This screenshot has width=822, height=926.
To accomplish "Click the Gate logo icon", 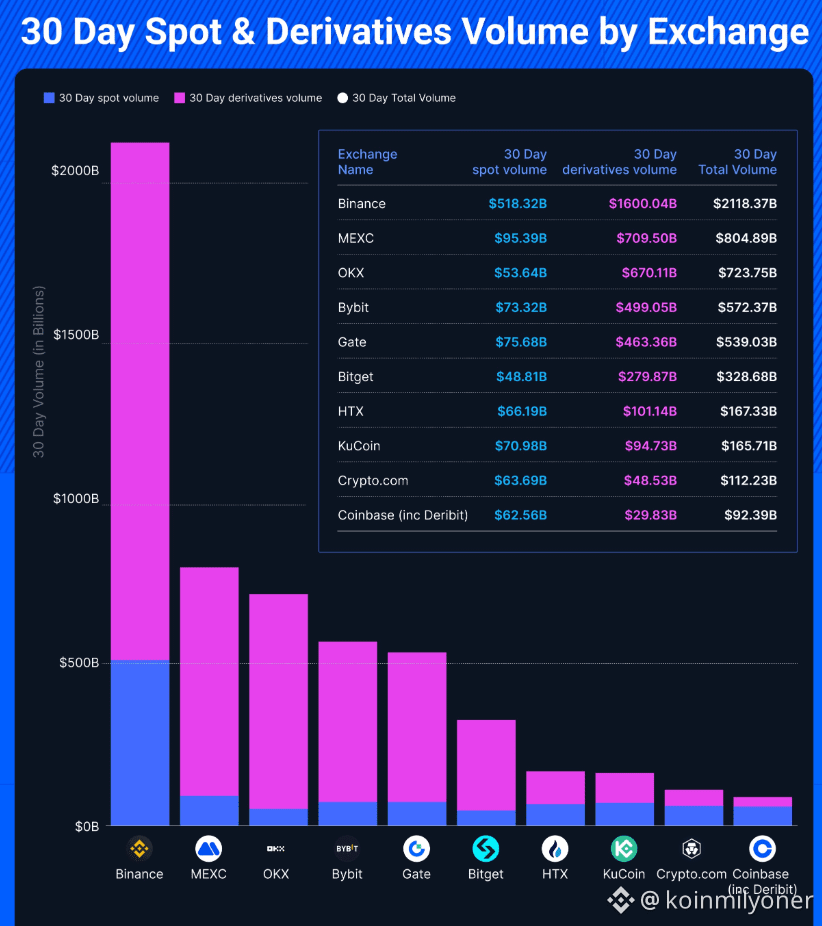I will coord(416,849).
